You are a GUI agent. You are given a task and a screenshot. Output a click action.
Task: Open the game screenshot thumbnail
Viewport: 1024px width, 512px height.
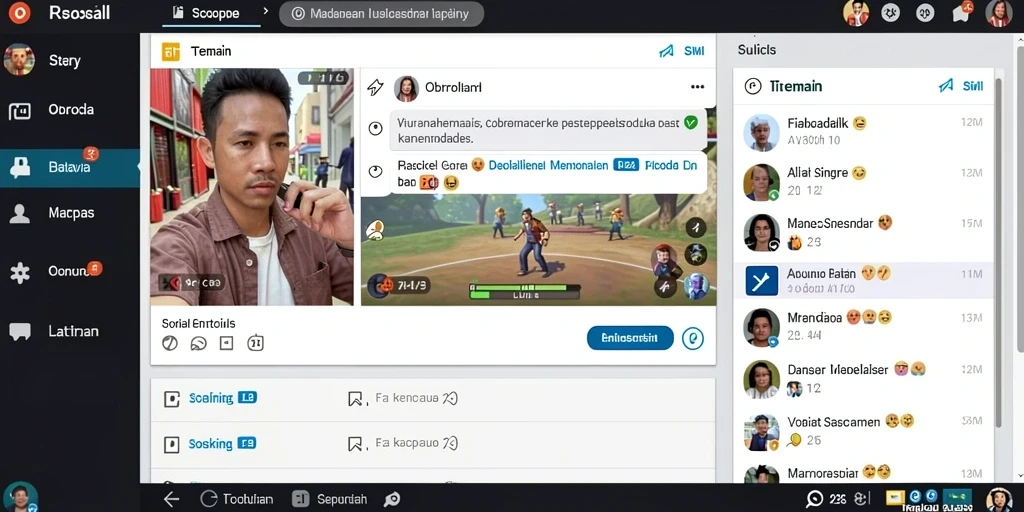tap(538, 250)
